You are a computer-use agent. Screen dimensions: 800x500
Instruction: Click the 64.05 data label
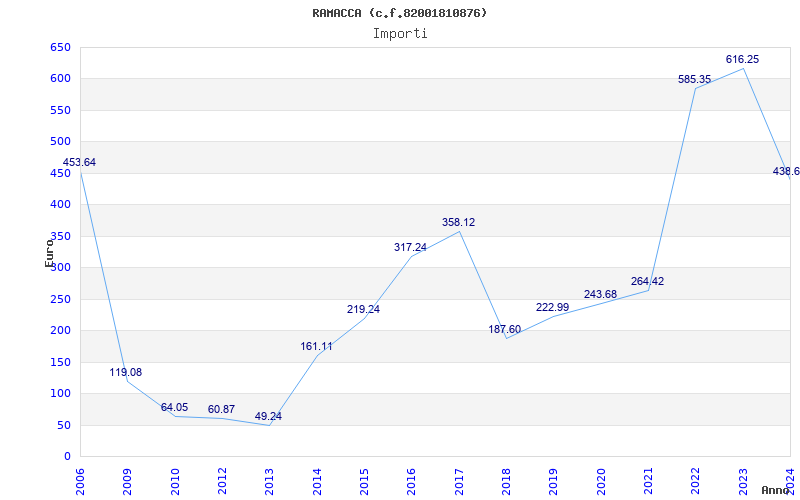174,408
